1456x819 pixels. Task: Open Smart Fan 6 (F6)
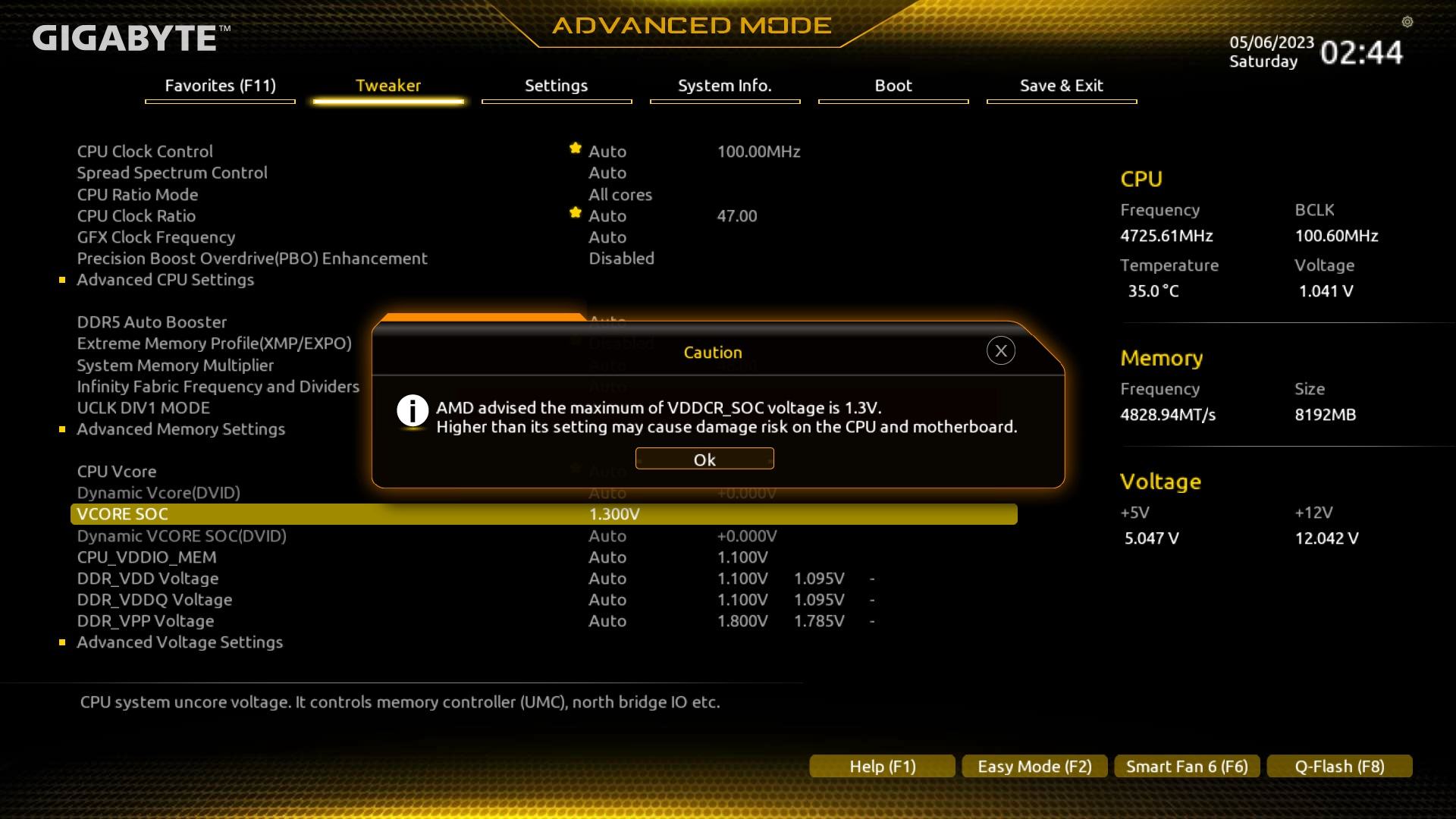1187,766
